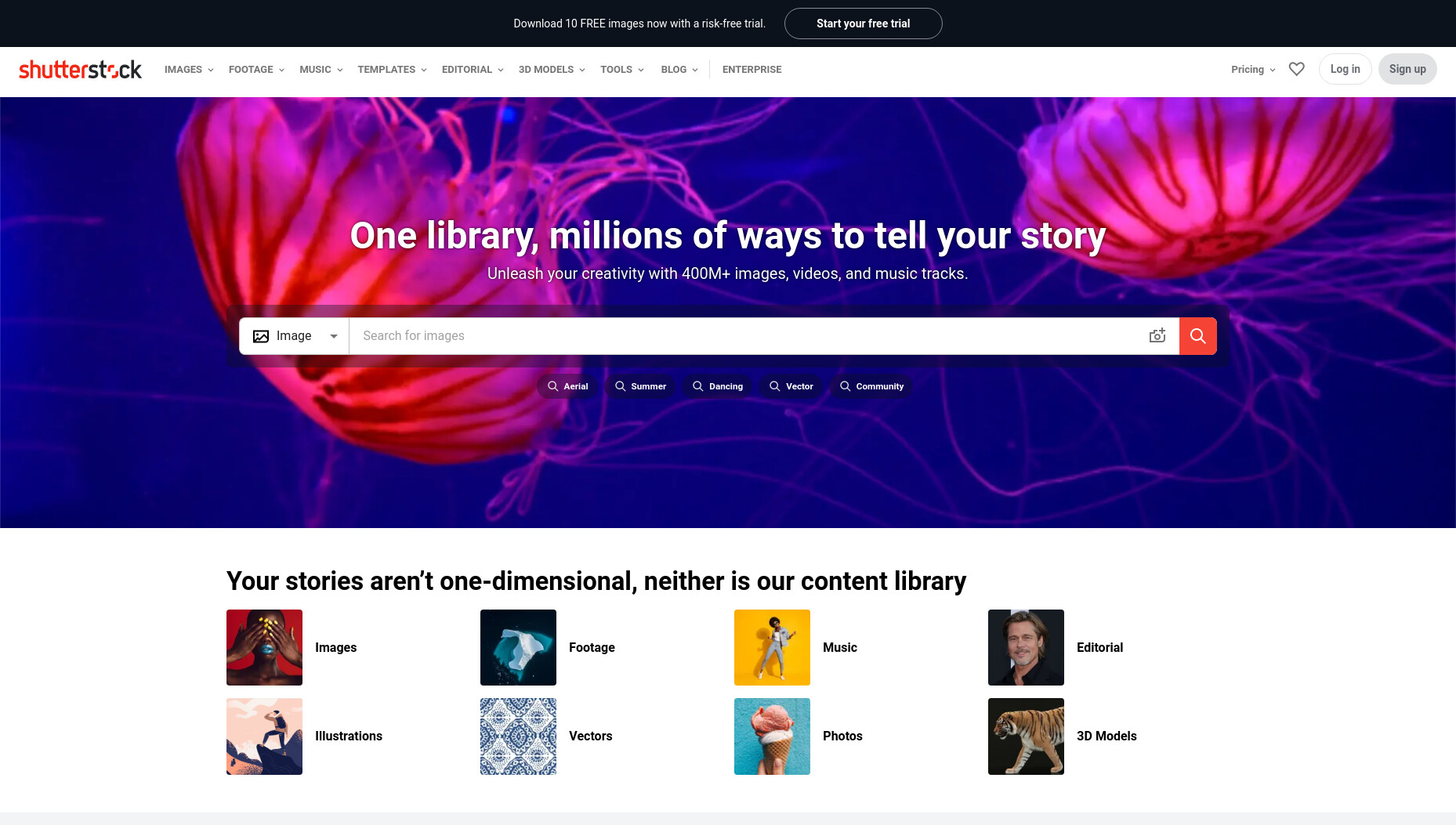Click the Sign up button

coord(1407,69)
